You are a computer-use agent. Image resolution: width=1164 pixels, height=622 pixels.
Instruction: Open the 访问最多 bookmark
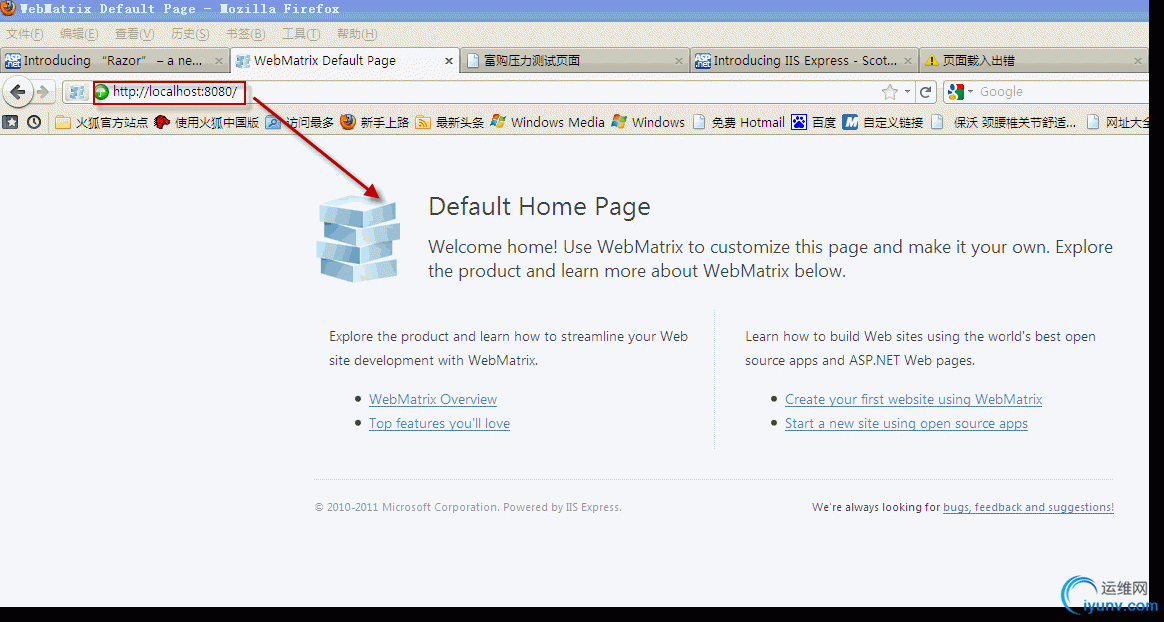(300, 122)
